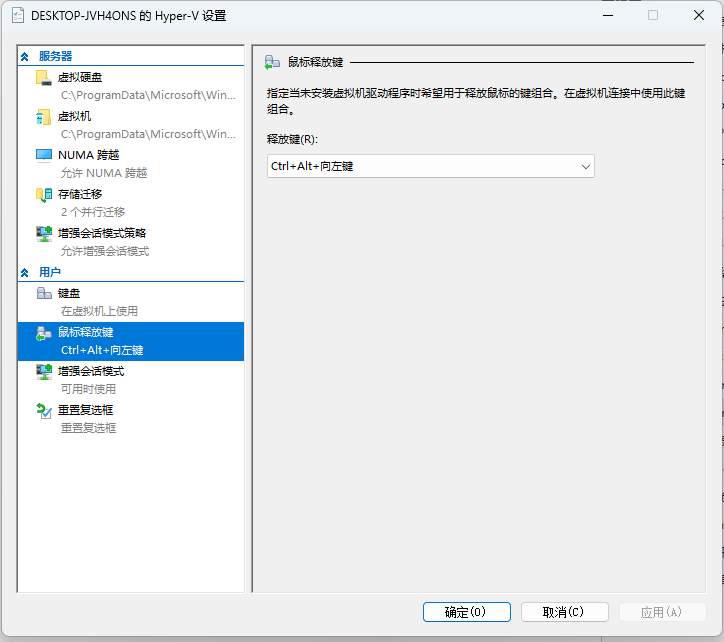The height and width of the screenshot is (642, 724).
Task: Click the description paragraph starting with 指定当未安装
Action: (476, 101)
